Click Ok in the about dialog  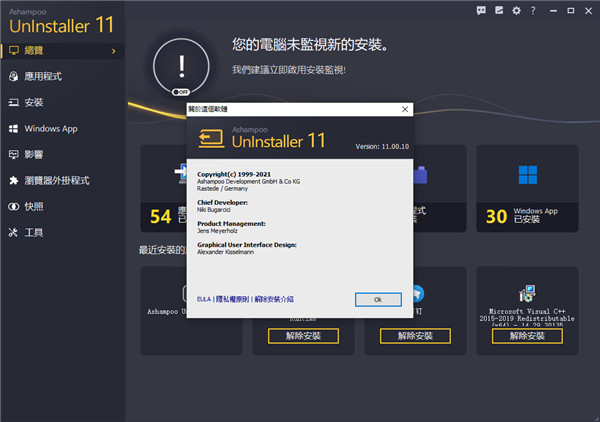378,300
